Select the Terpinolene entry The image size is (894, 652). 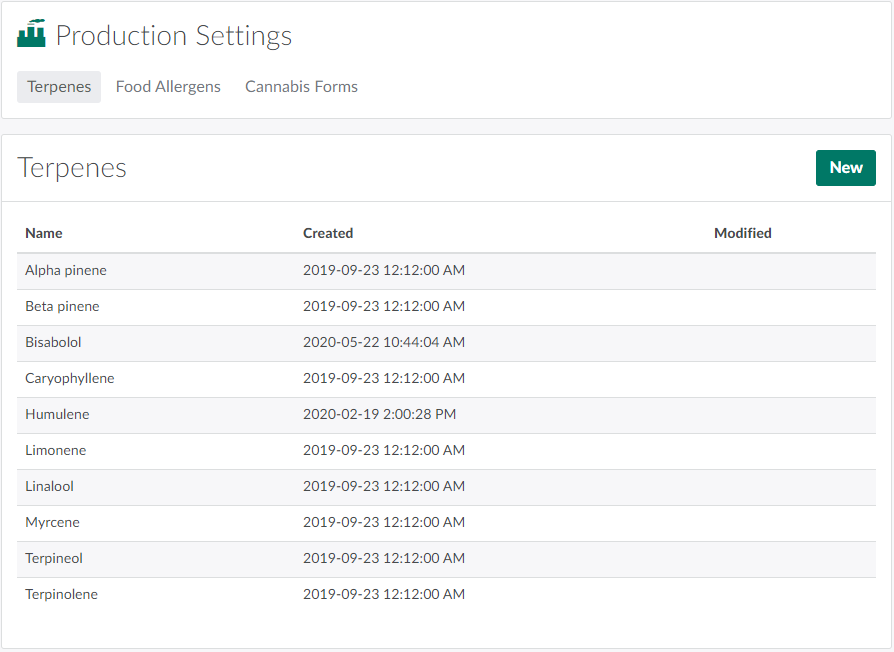[61, 594]
